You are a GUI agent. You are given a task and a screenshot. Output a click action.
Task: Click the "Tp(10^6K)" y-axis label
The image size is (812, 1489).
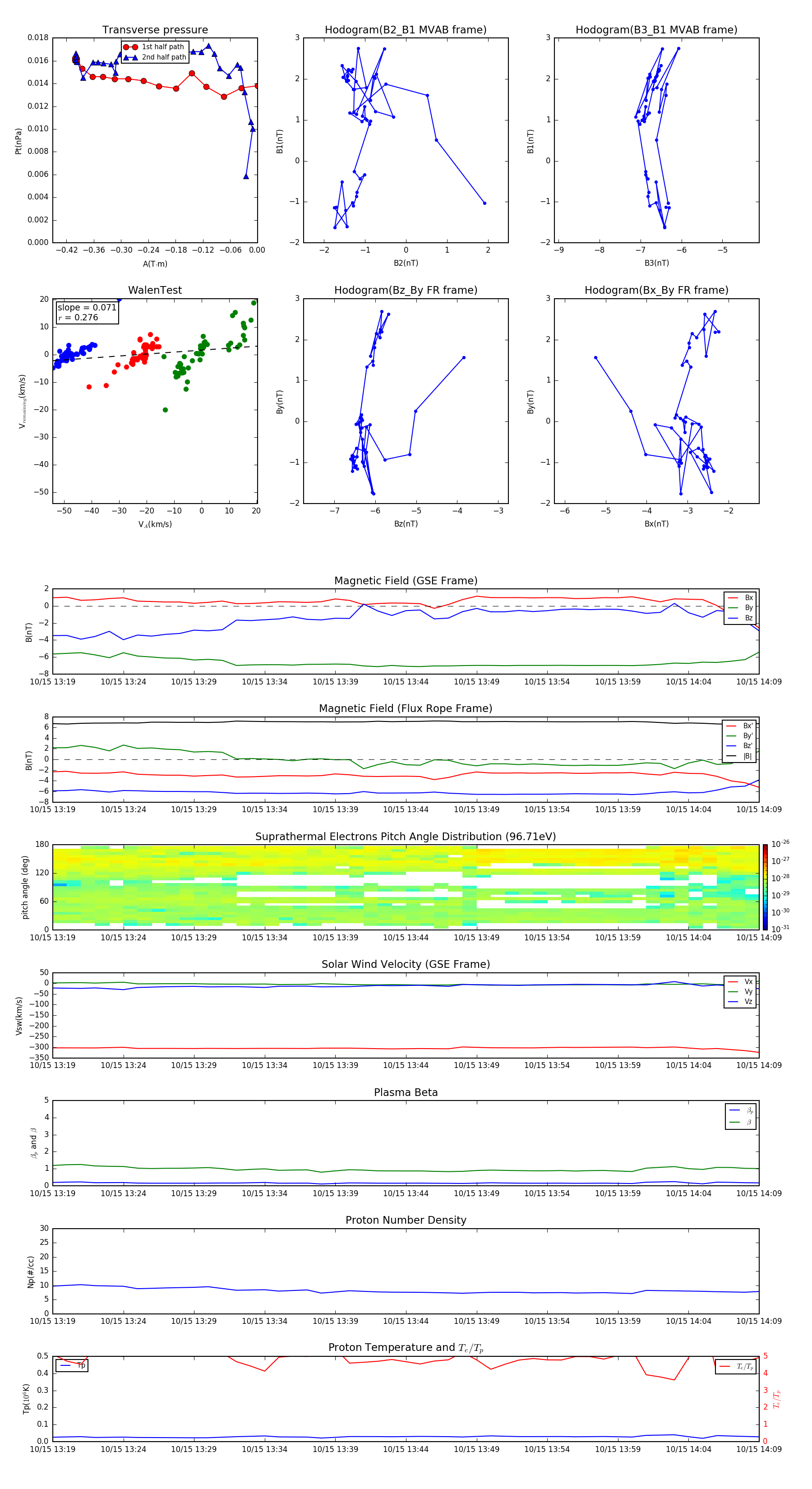26,1399
